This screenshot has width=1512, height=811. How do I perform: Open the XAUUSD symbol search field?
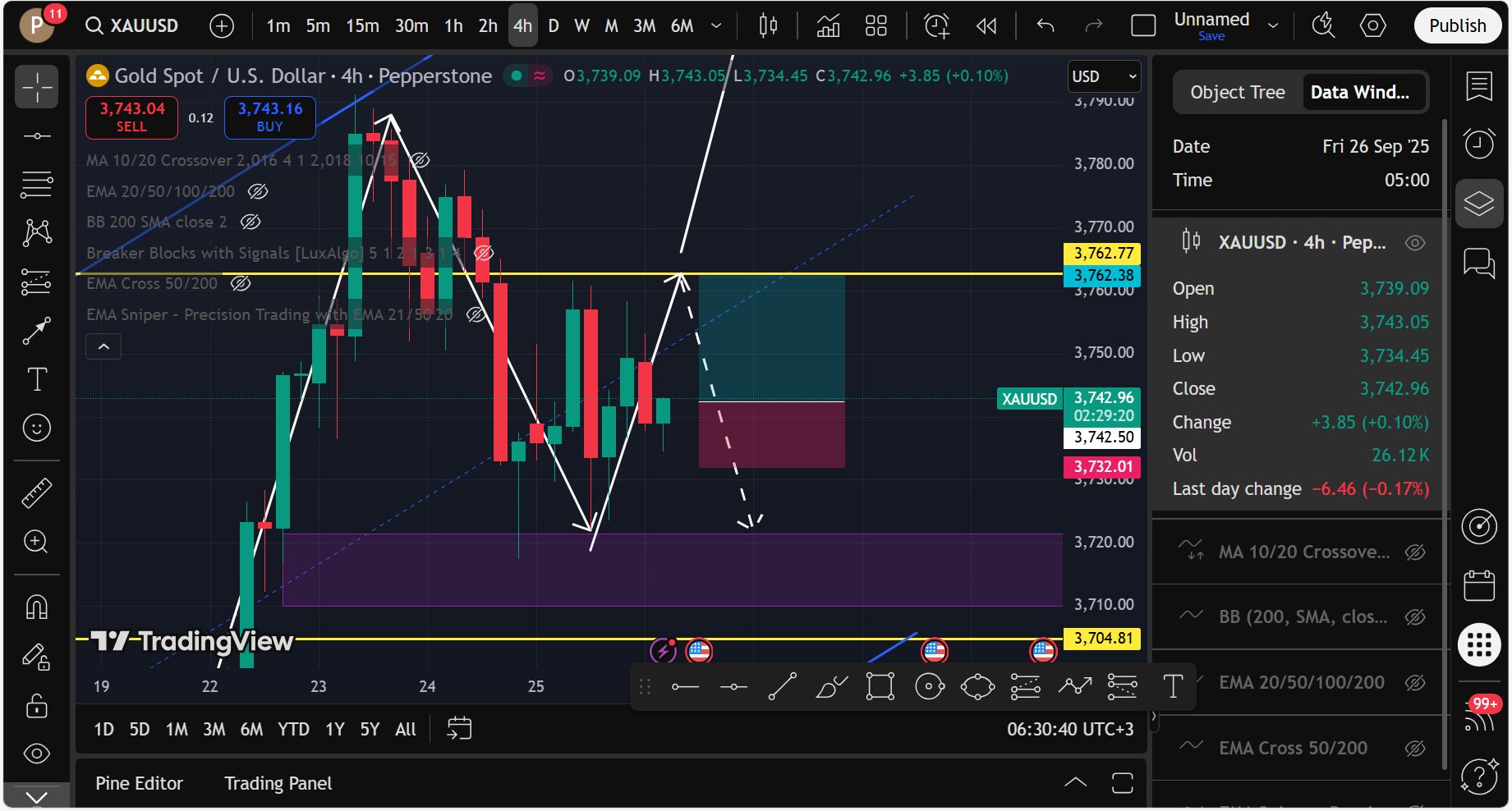click(x=133, y=26)
